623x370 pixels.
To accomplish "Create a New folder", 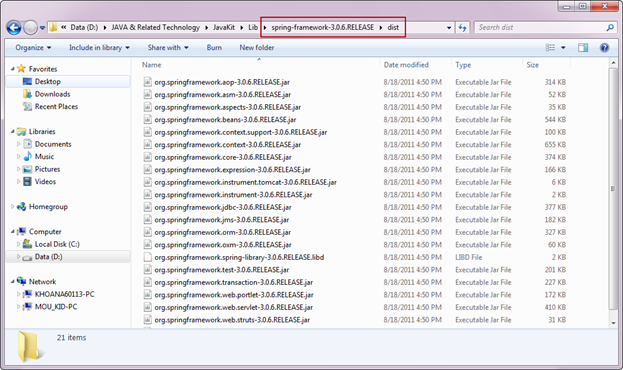I will tap(257, 48).
